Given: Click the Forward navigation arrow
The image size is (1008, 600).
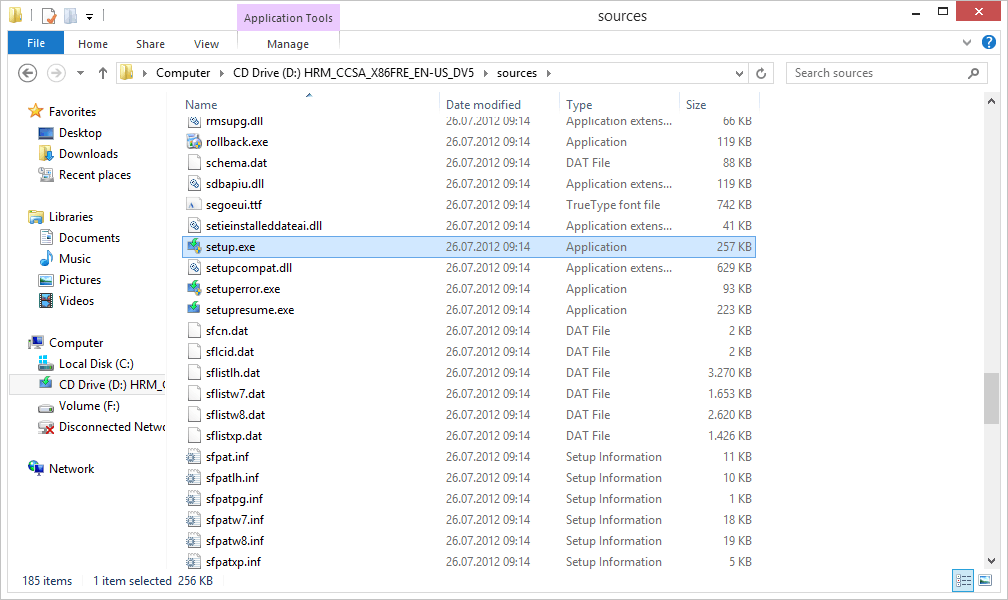Looking at the screenshot, I should [x=56, y=73].
